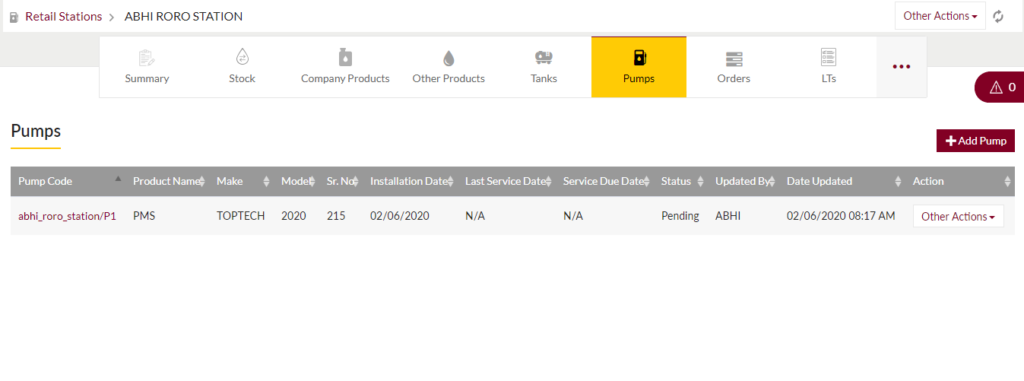Open the Summary tab icon
This screenshot has width=1024, height=381.
(147, 58)
